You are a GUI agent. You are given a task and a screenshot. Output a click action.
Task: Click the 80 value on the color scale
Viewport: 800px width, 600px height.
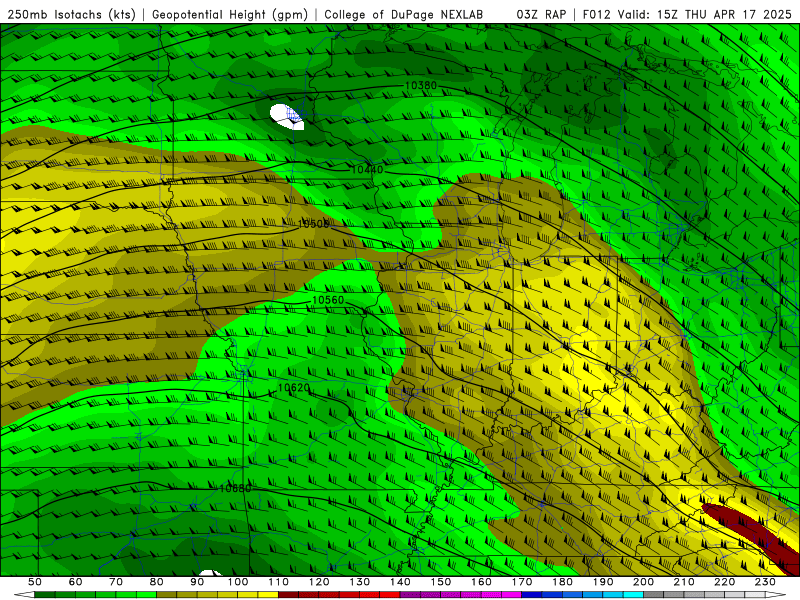click(x=157, y=582)
